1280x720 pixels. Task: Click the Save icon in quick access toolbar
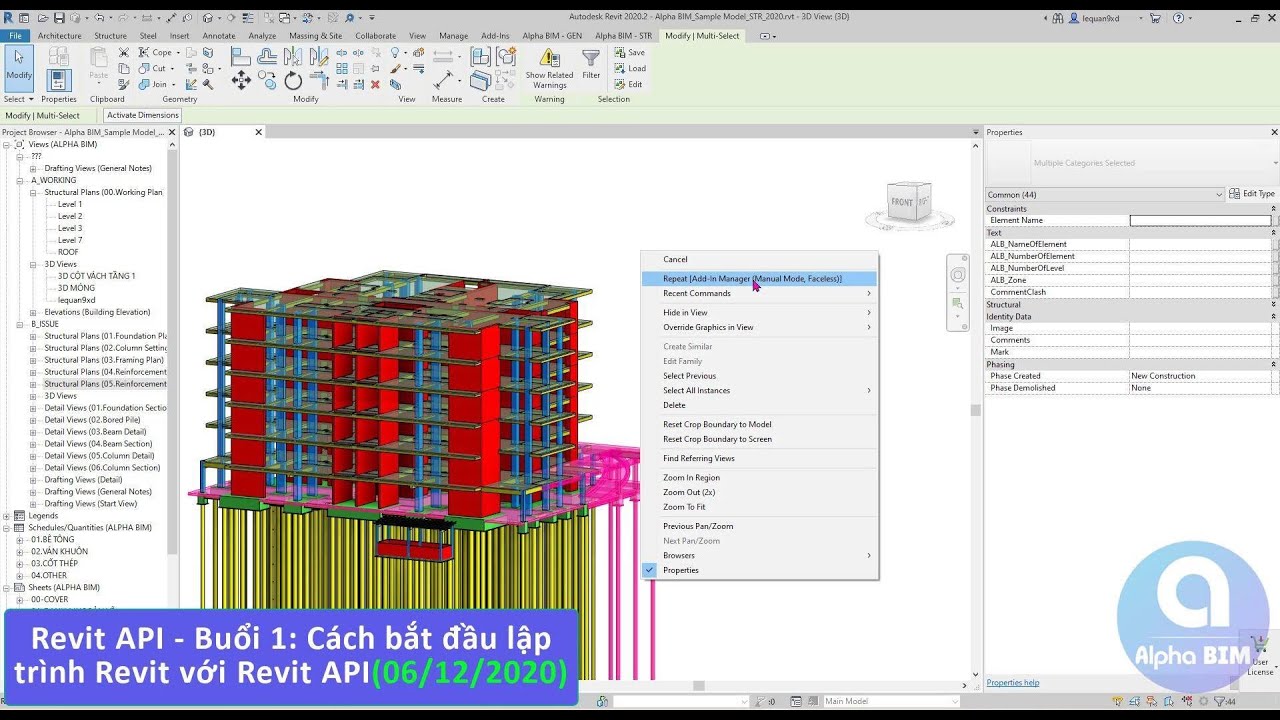tap(59, 18)
